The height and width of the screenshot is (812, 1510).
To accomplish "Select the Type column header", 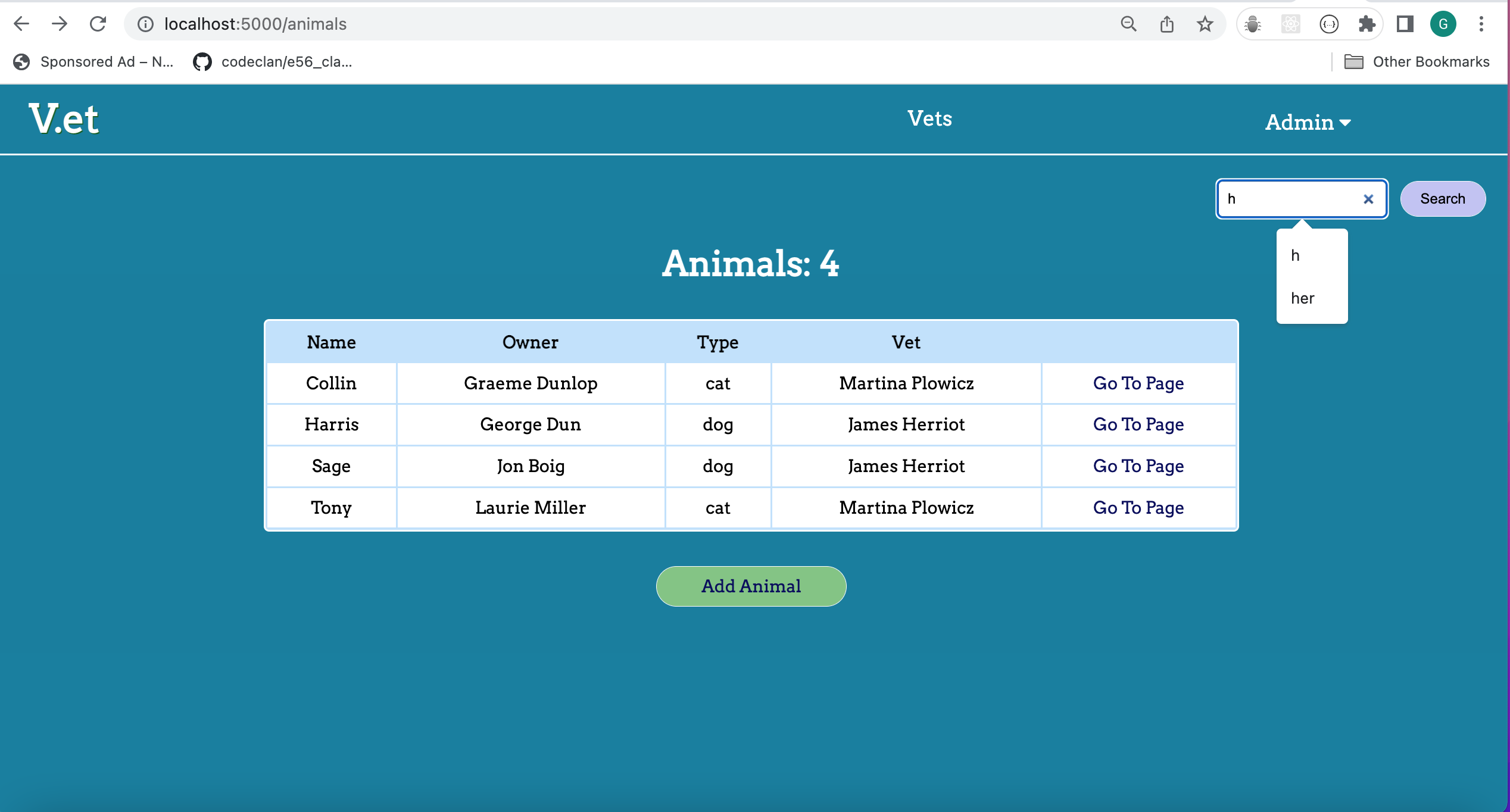I will tap(717, 342).
